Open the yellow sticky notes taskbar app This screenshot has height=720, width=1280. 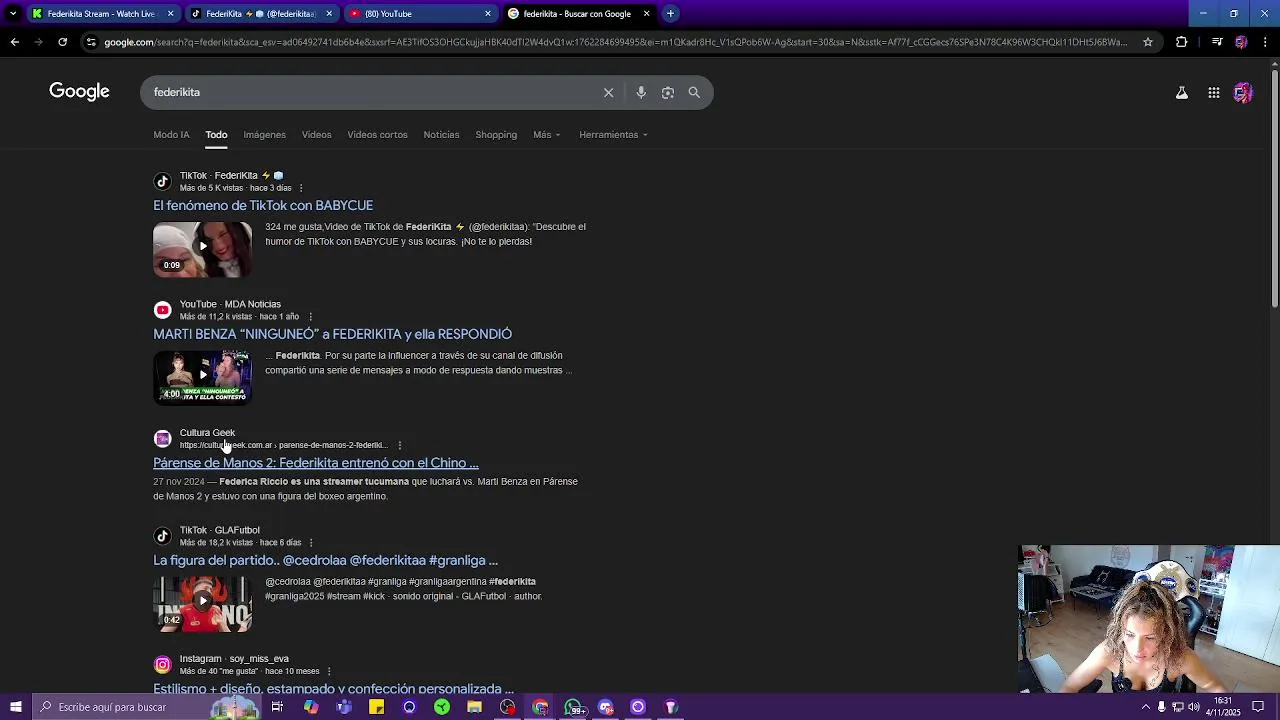pos(376,707)
